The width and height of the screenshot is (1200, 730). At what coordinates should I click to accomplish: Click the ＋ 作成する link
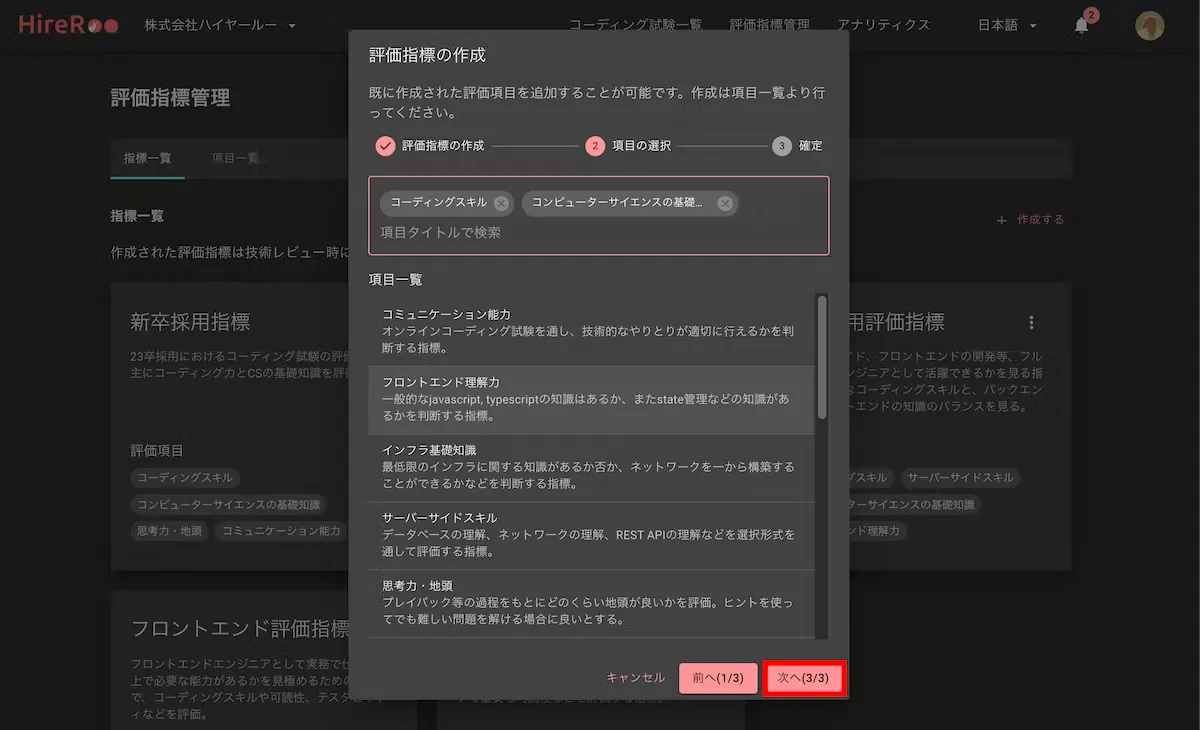point(1031,220)
